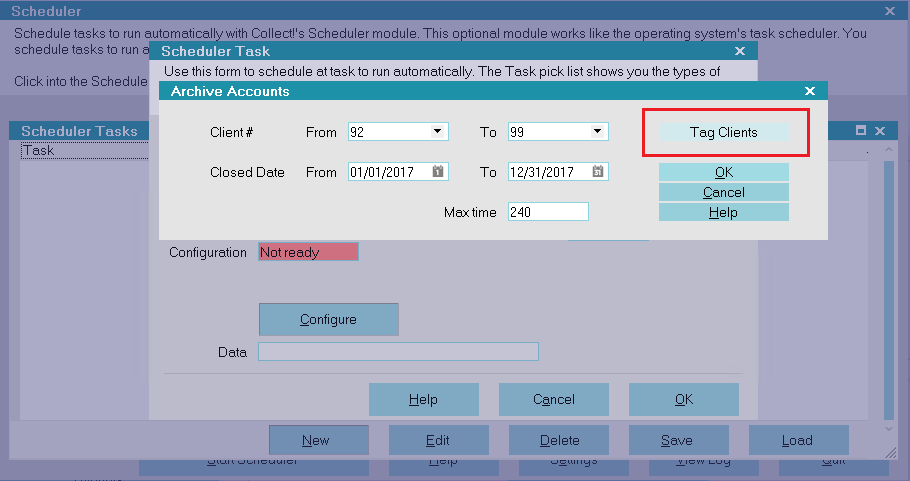Click the Tag Clients button
The height and width of the screenshot is (481, 910).
pos(724,132)
